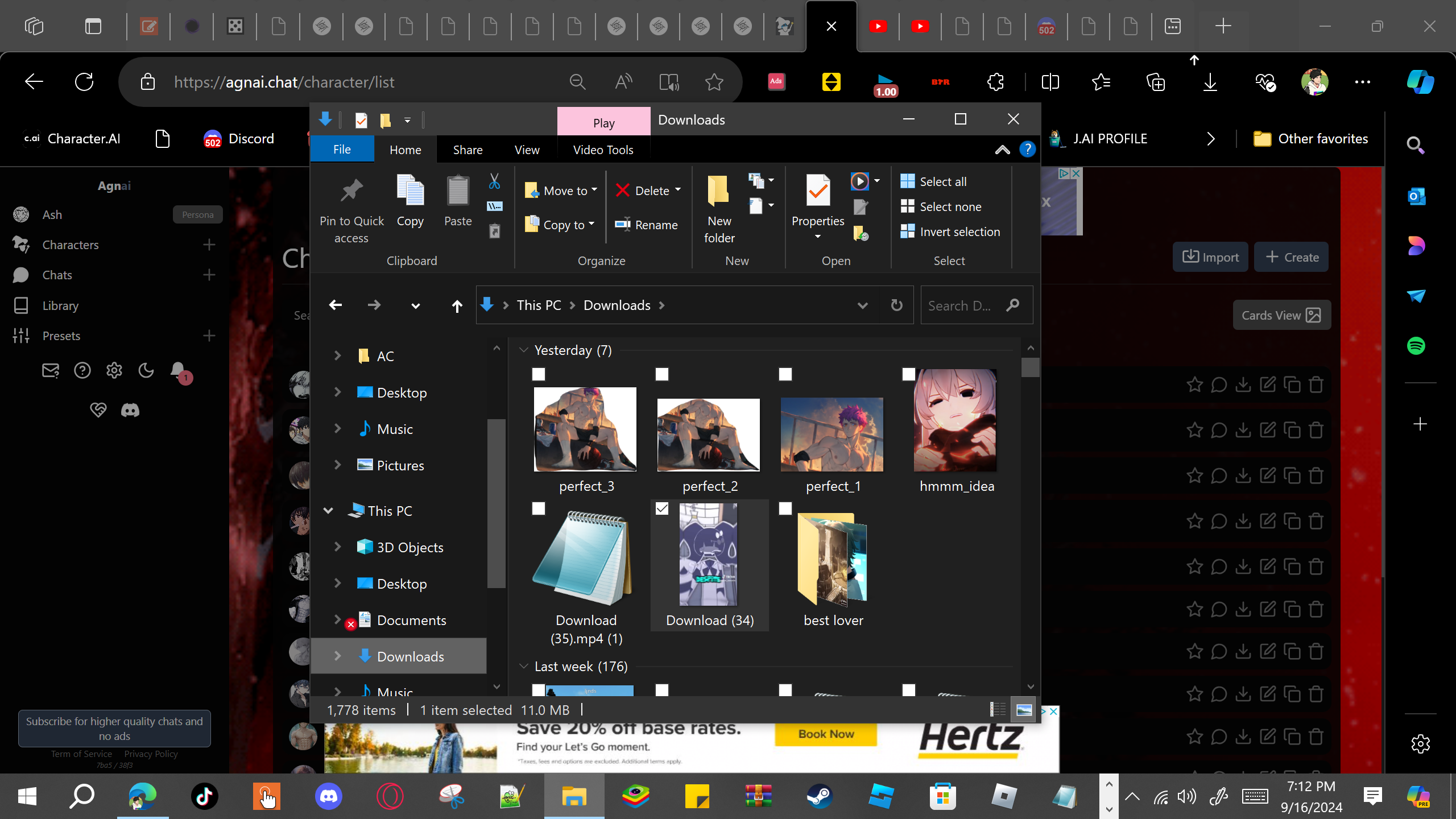This screenshot has width=1456, height=819.
Task: Click the Cut scissors icon in ribbon
Action: tap(494, 182)
